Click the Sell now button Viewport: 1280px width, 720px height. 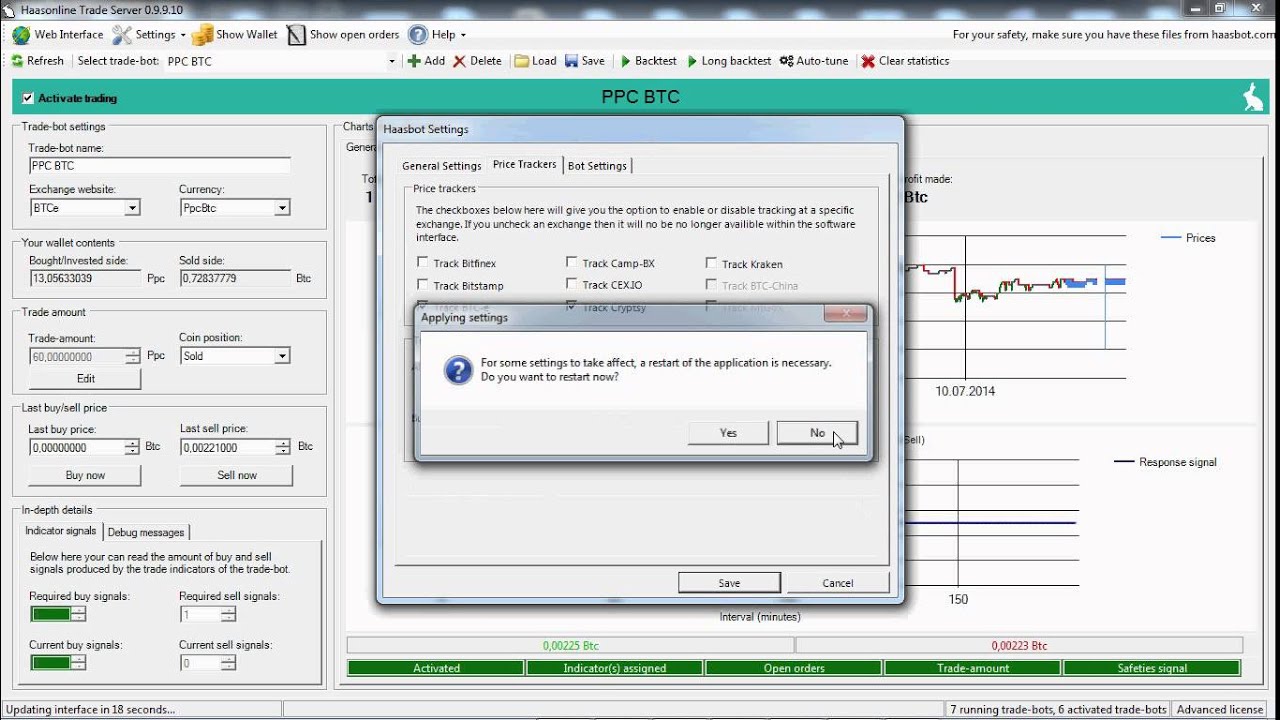point(237,475)
